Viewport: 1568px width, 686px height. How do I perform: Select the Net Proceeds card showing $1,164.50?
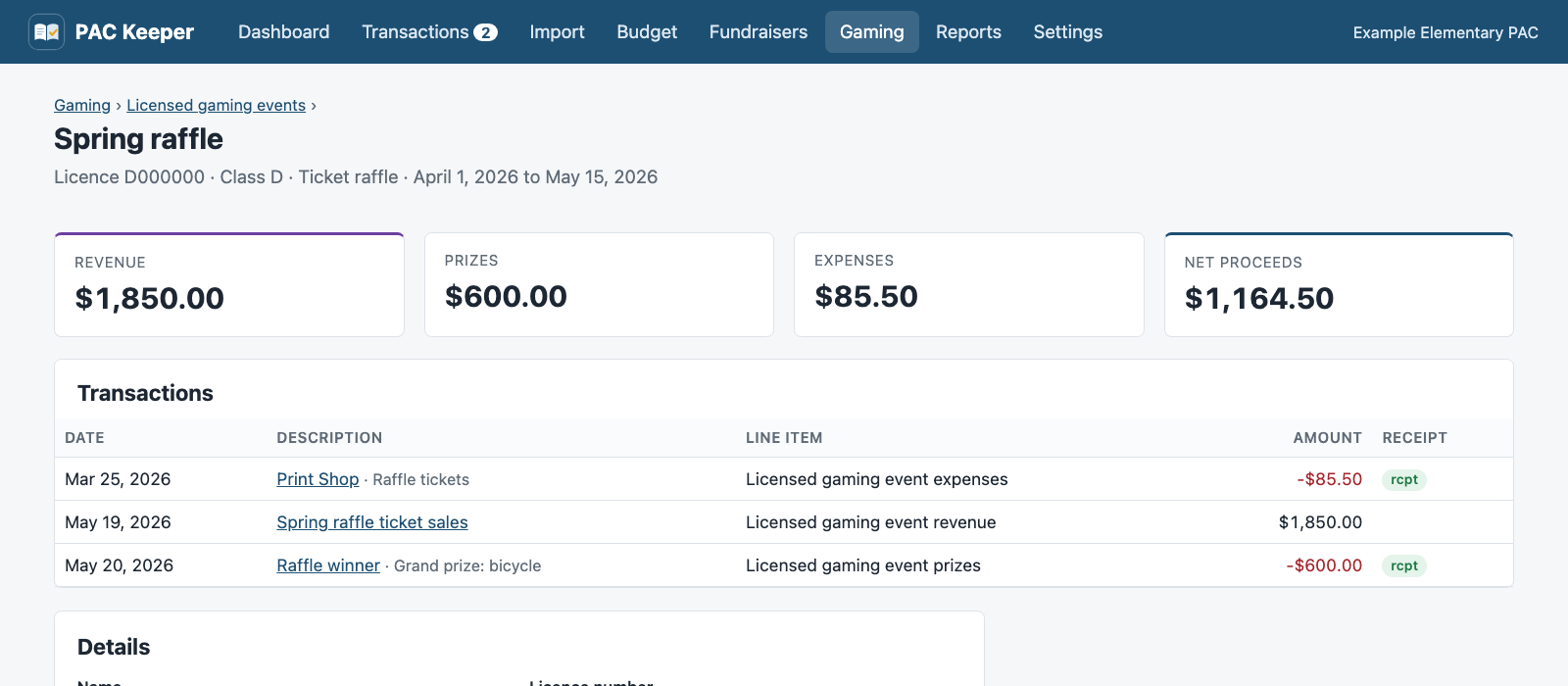click(1339, 284)
